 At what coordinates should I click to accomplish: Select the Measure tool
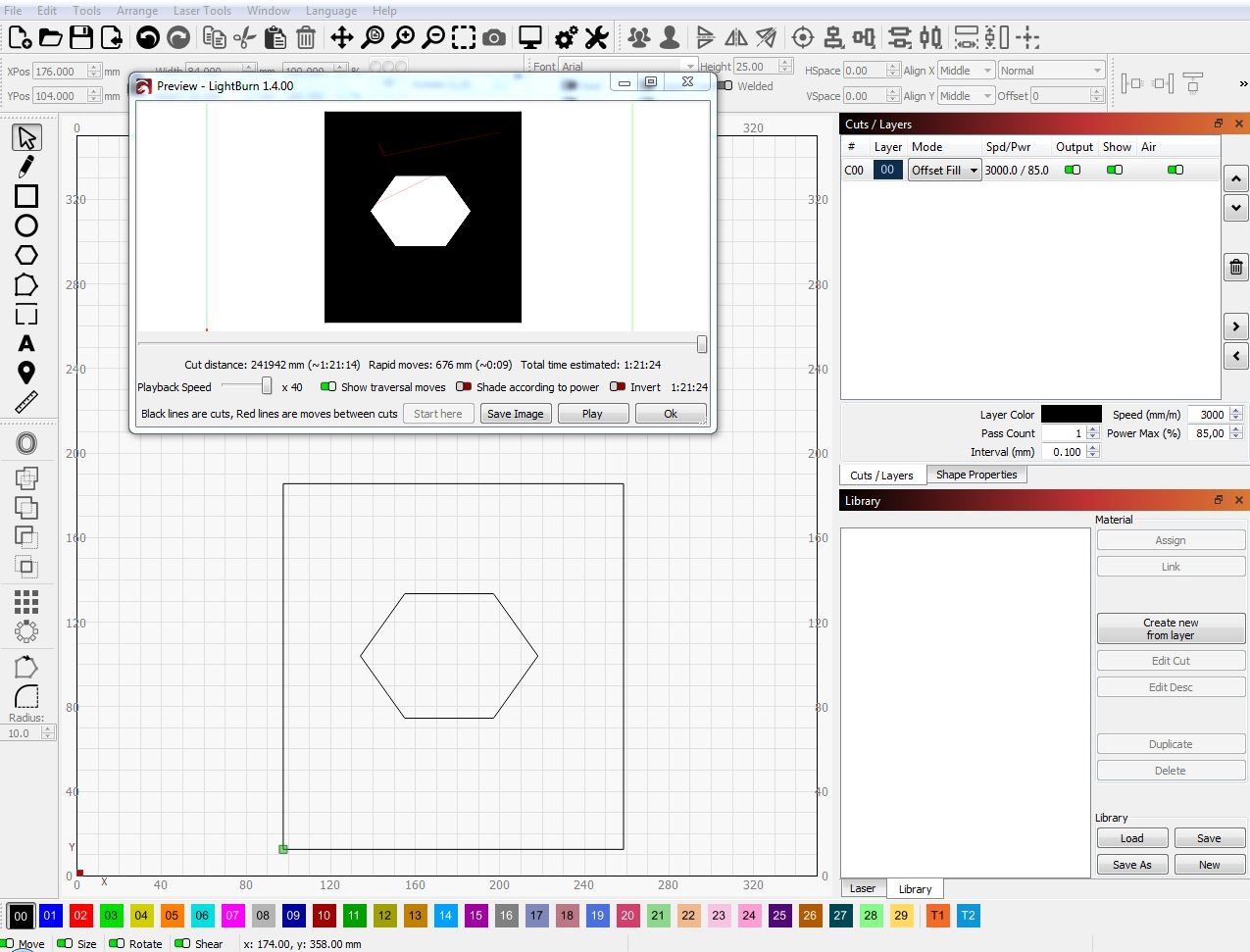pyautogui.click(x=26, y=403)
